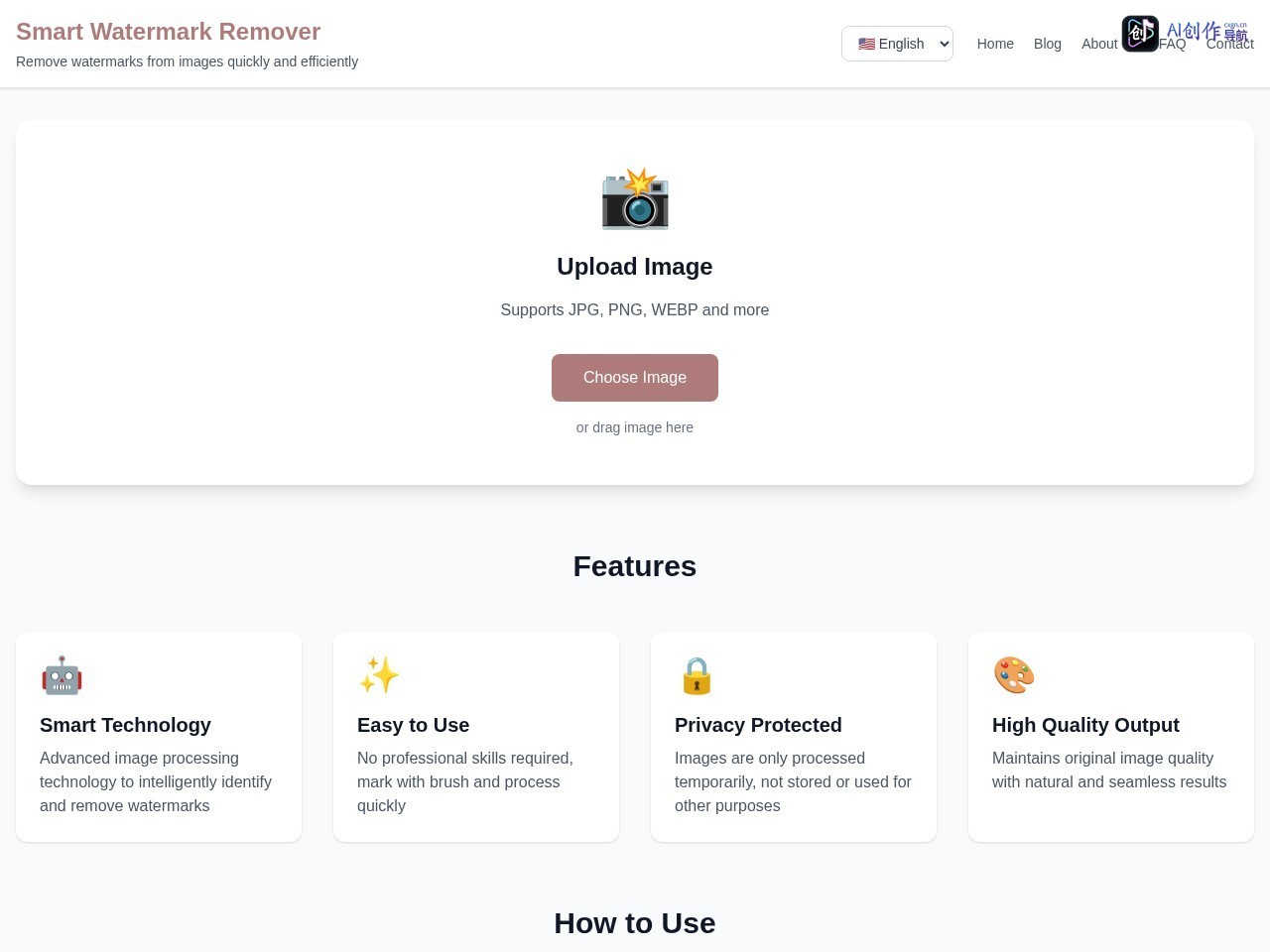1270x952 pixels.
Task: Click 'Supports JPG, PNG, WEBP and more' text
Action: 635,310
